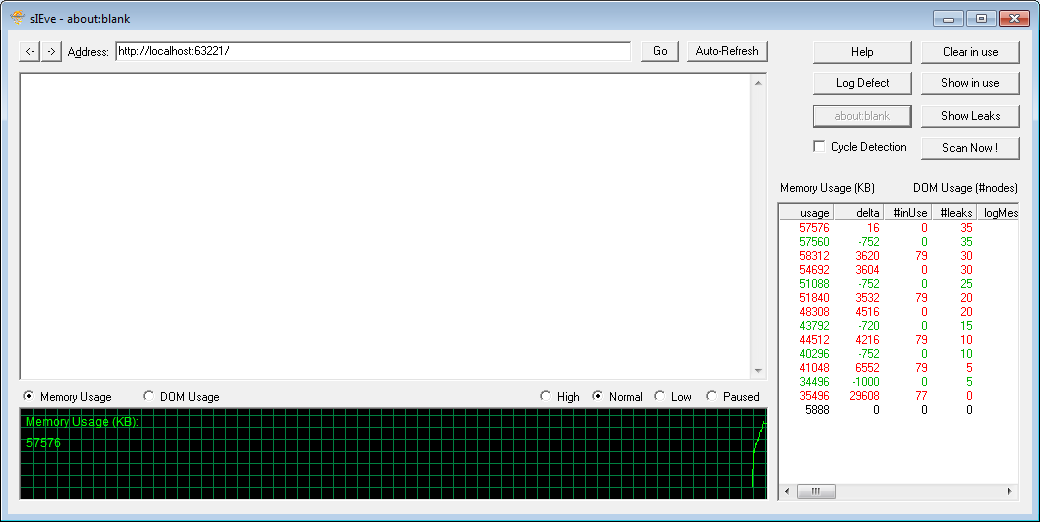Select the High refresh speed option

tap(545, 396)
